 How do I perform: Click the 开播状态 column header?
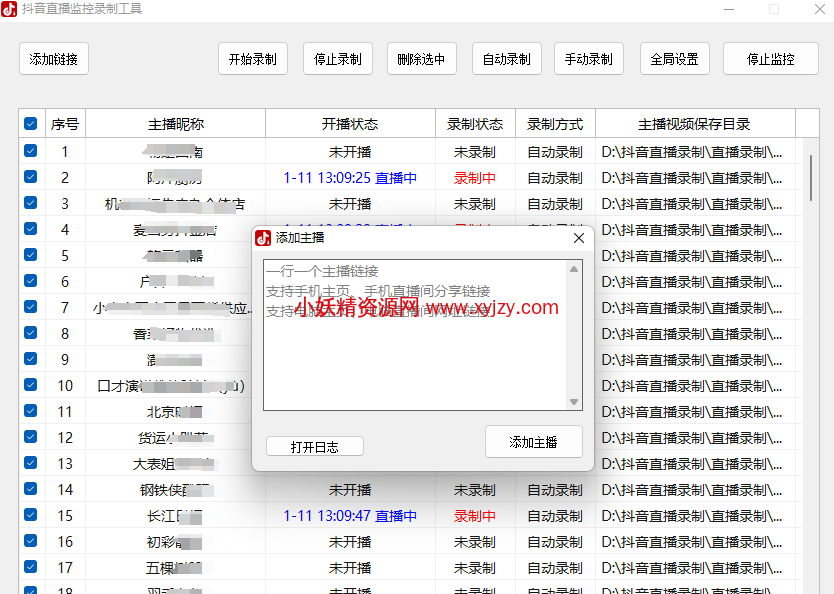click(350, 124)
